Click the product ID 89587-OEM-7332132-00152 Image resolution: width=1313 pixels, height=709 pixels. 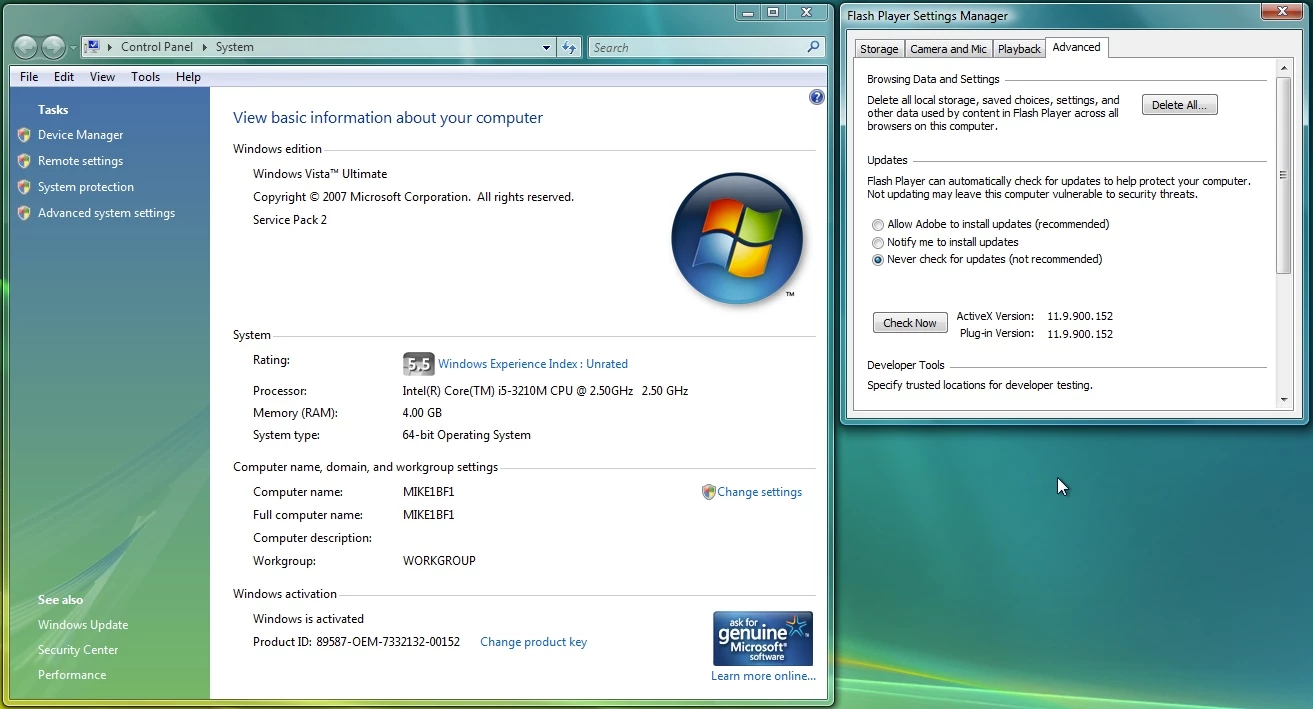[388, 642]
